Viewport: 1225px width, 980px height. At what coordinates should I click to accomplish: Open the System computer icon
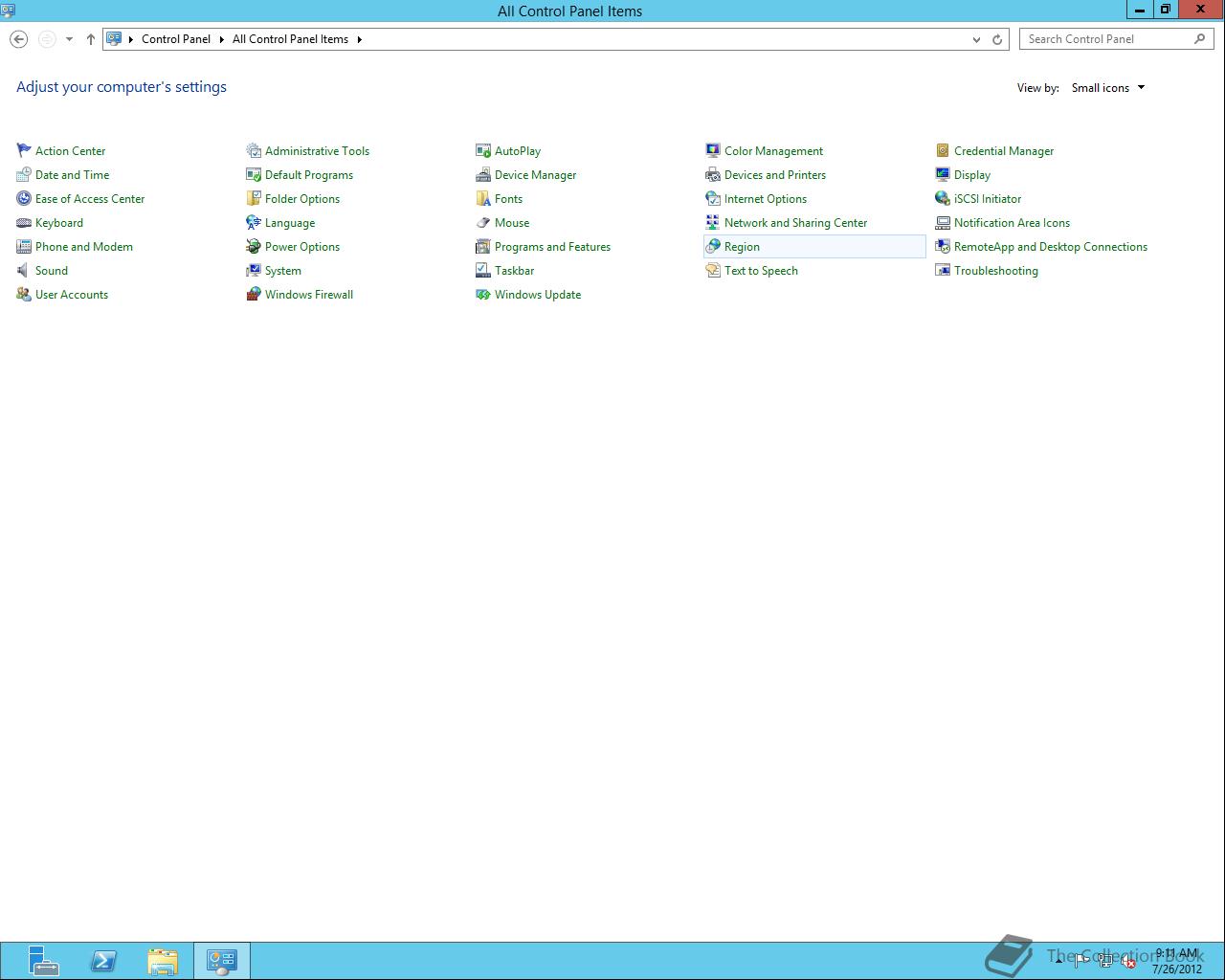(254, 270)
